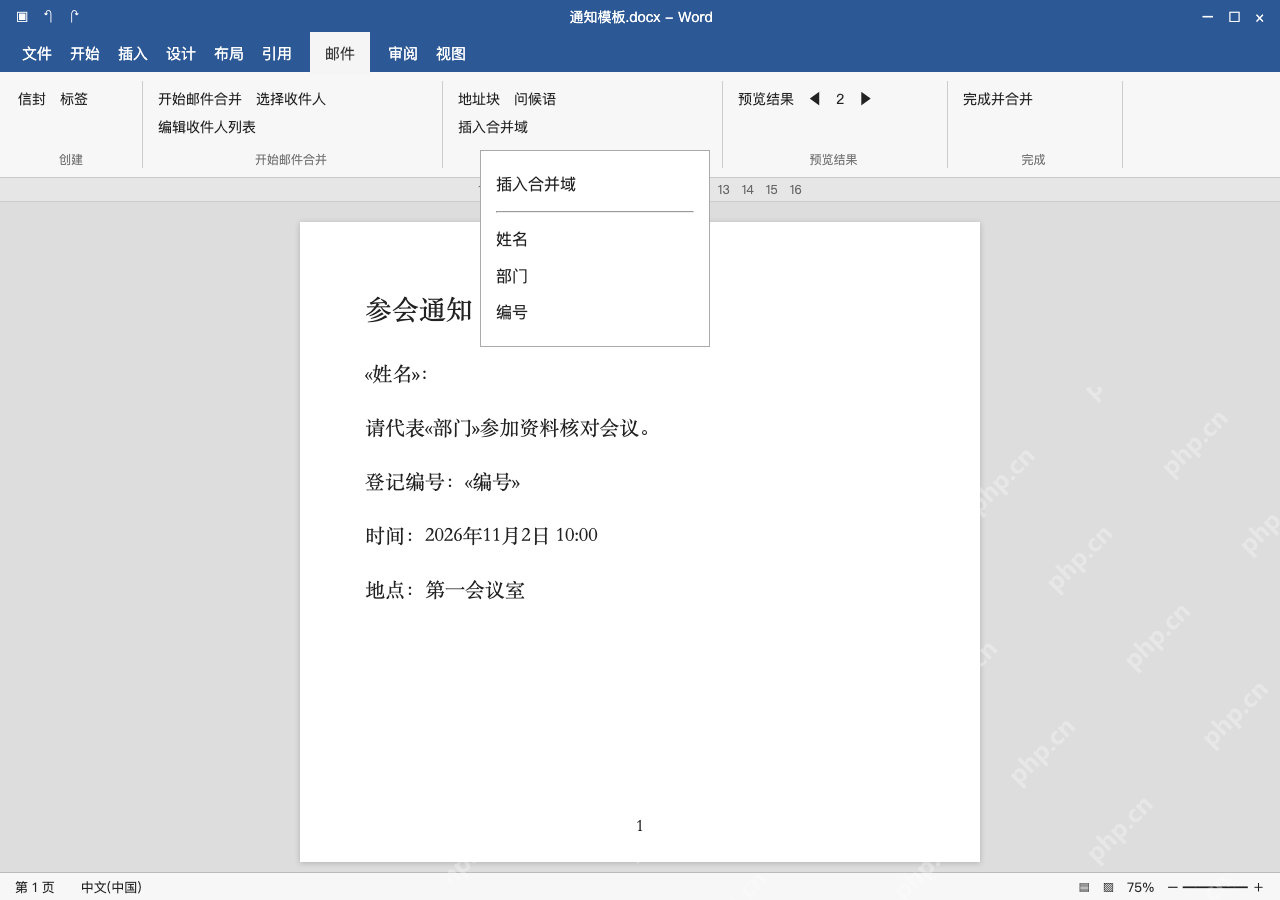
Task: Open the 引用 ribbon tab
Action: [277, 53]
